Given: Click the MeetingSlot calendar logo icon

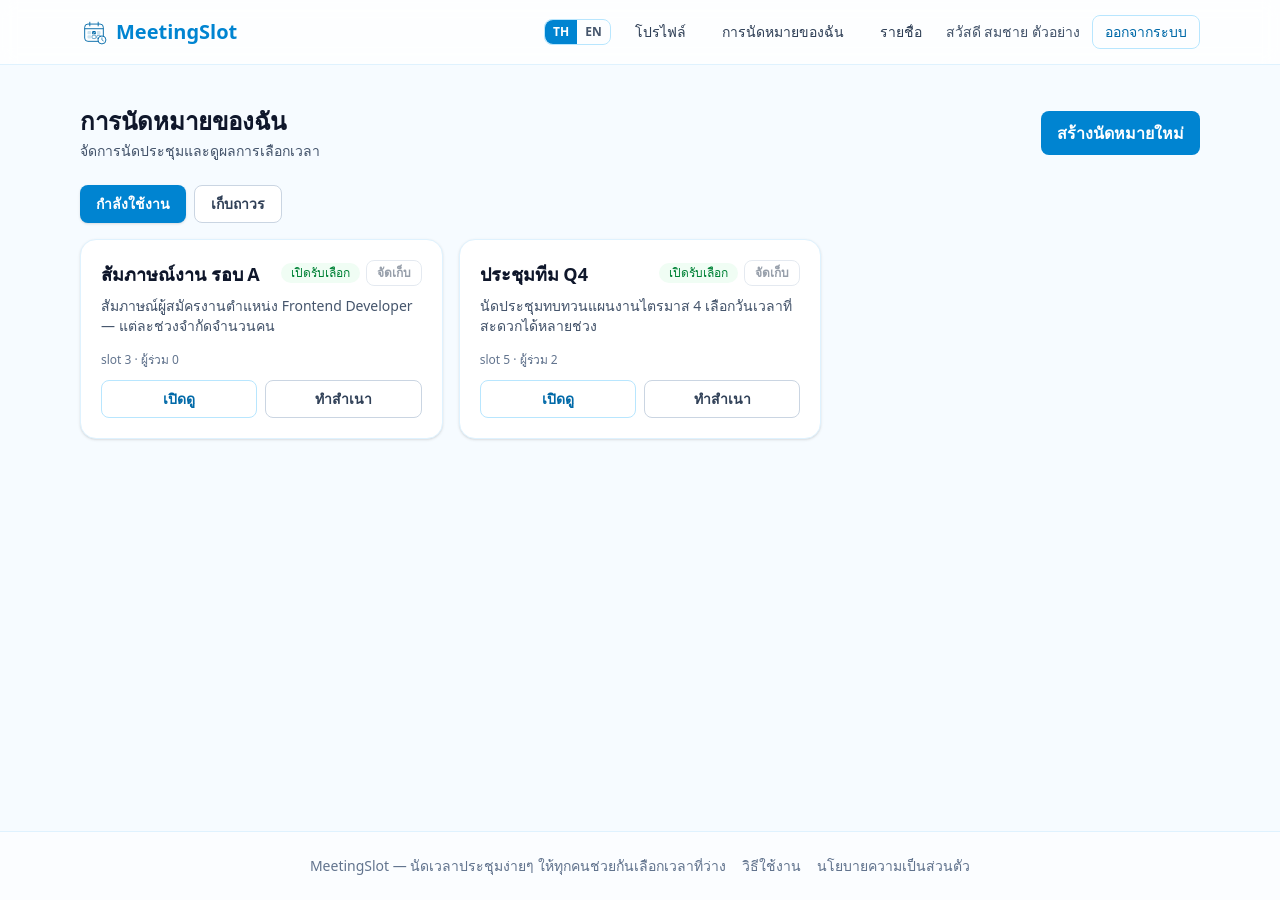Looking at the screenshot, I should (x=95, y=32).
